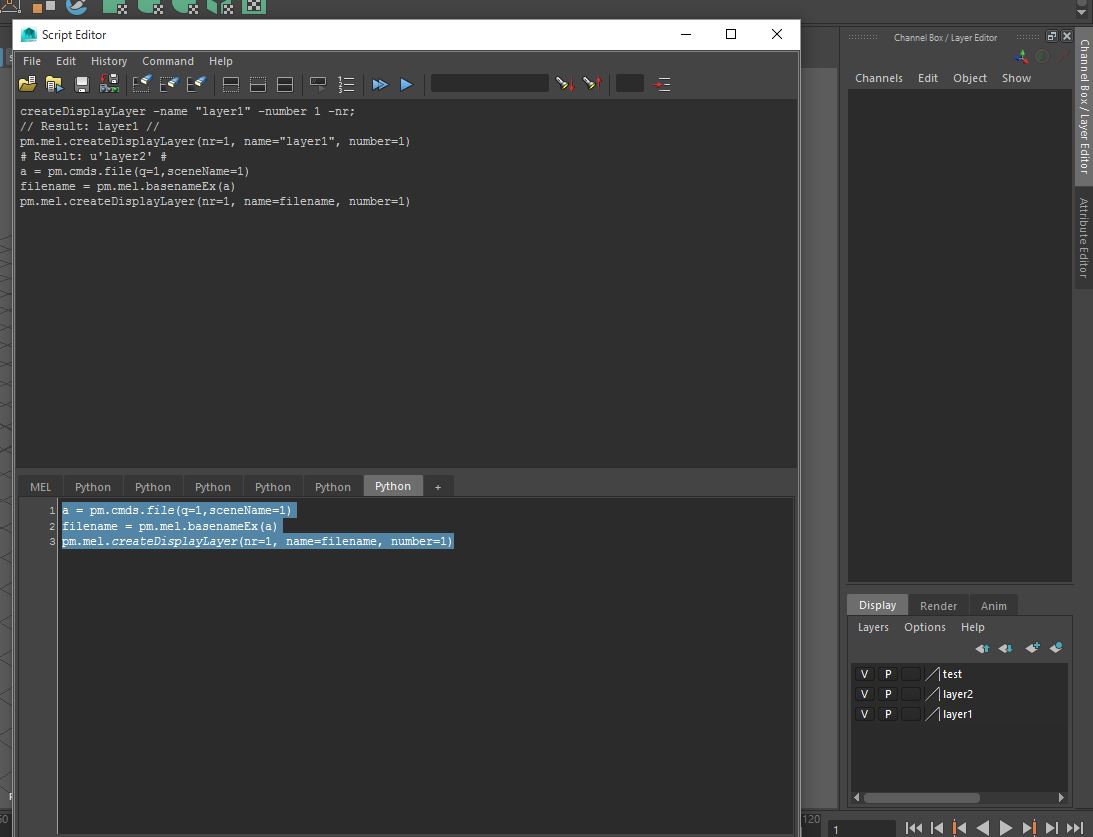This screenshot has height=837, width=1093.
Task: Click the Show Input only layout icon
Action: click(258, 84)
